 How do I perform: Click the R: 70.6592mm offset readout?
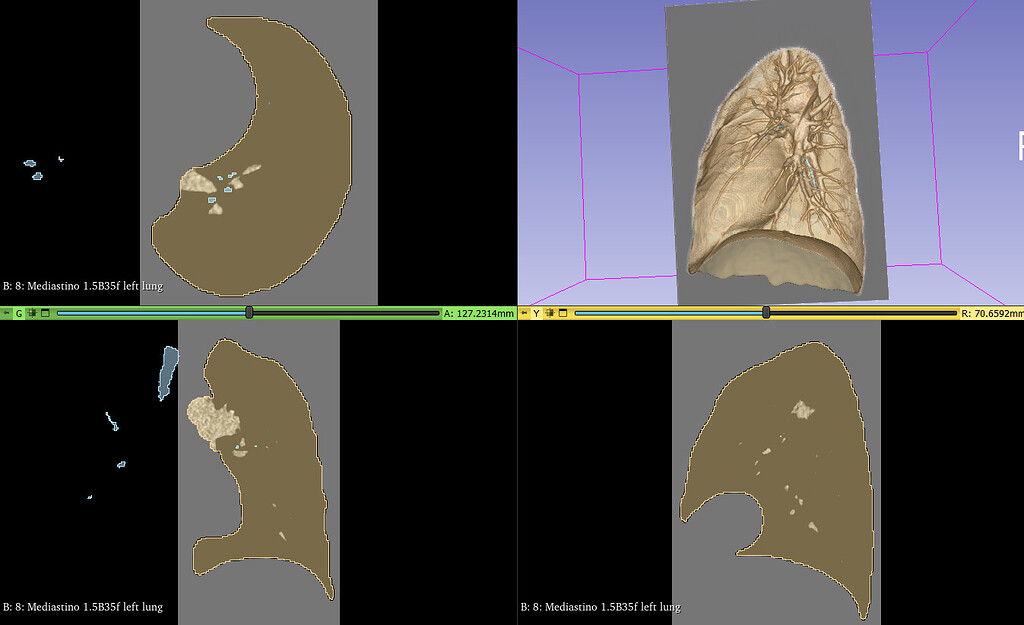click(x=990, y=313)
